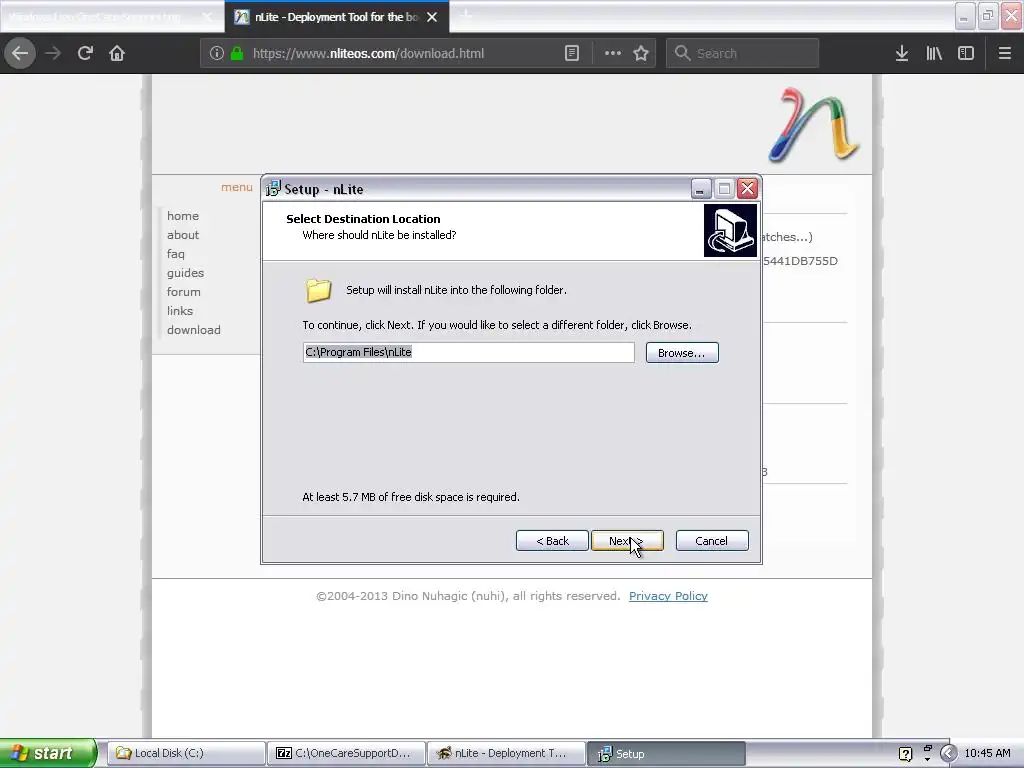The height and width of the screenshot is (768, 1024).
Task: Expand hidden tray icons arrow
Action: tap(948, 754)
